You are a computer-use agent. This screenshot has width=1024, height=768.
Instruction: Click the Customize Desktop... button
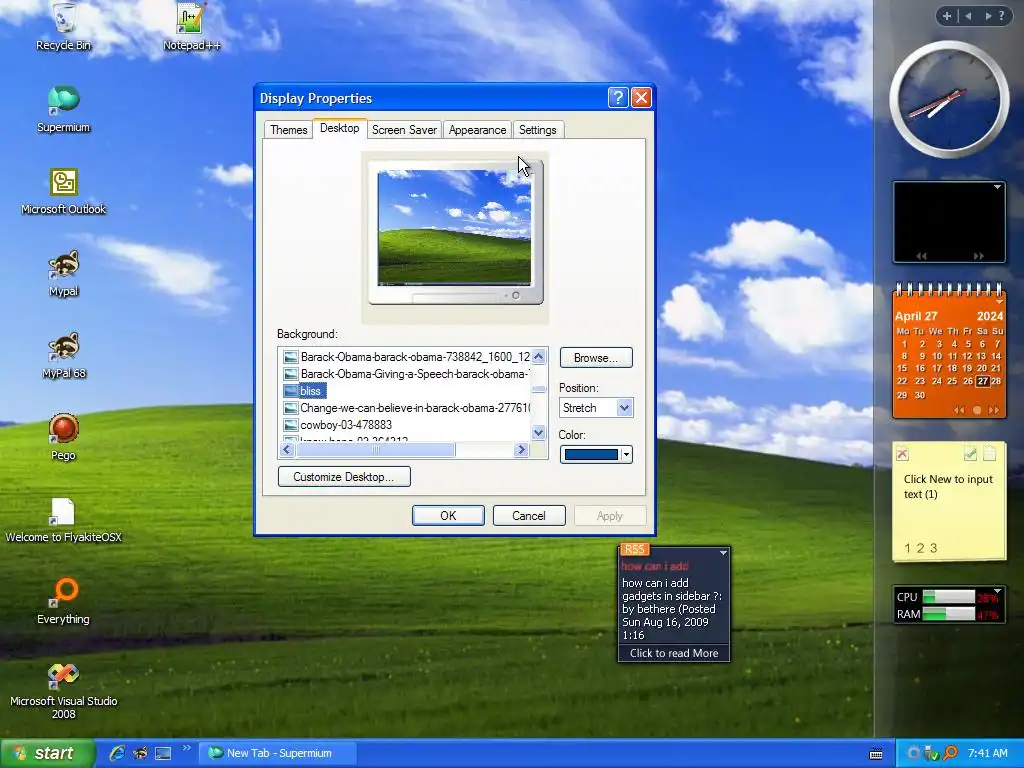(344, 477)
